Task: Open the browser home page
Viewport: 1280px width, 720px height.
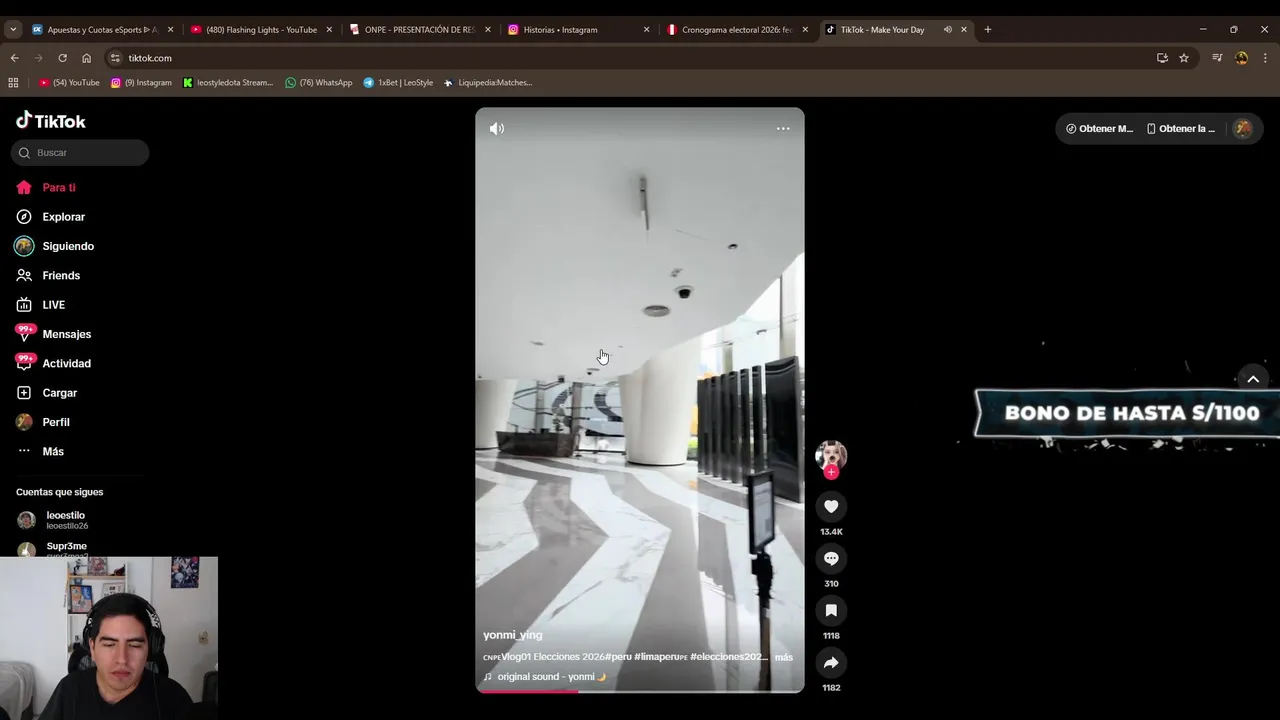Action: (x=86, y=58)
